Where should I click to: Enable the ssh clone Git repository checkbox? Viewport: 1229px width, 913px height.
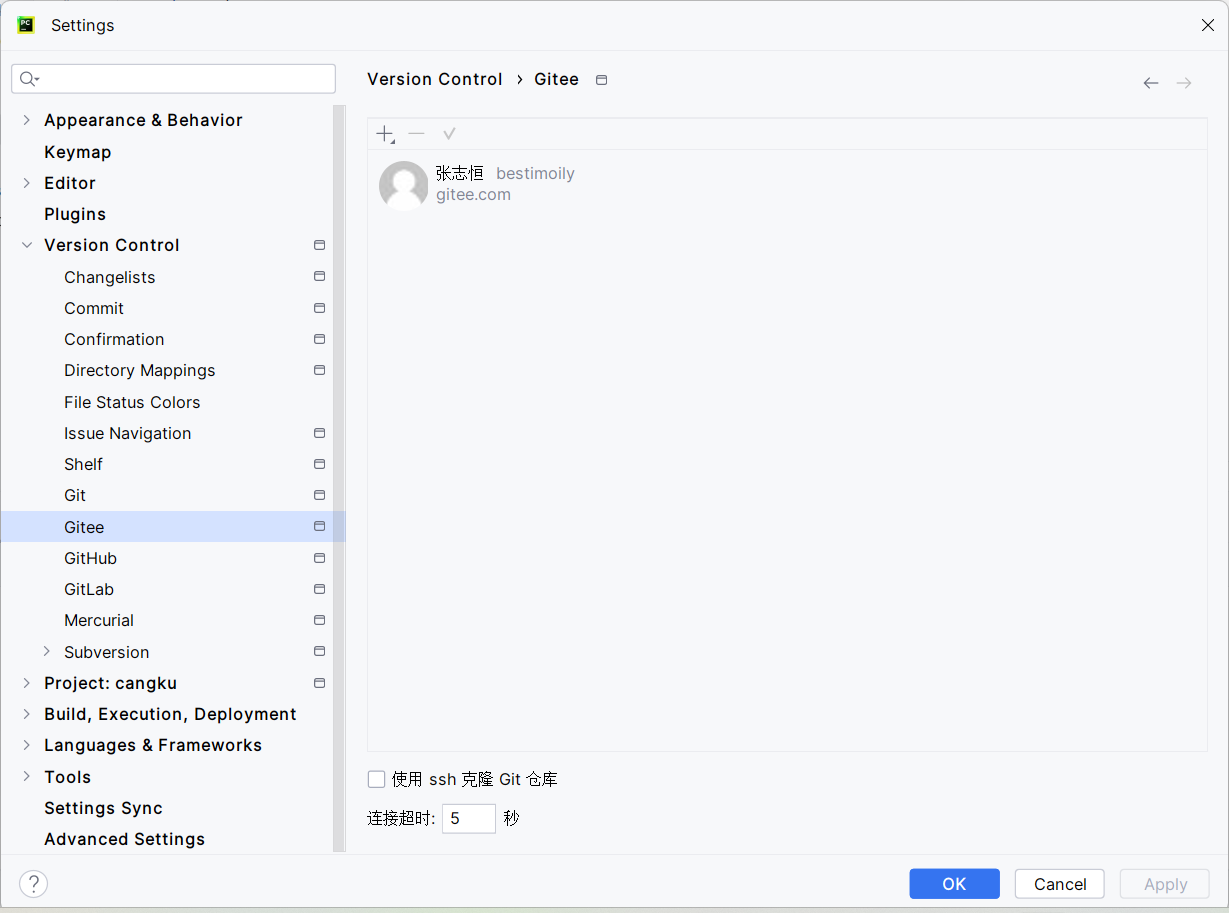[376, 779]
